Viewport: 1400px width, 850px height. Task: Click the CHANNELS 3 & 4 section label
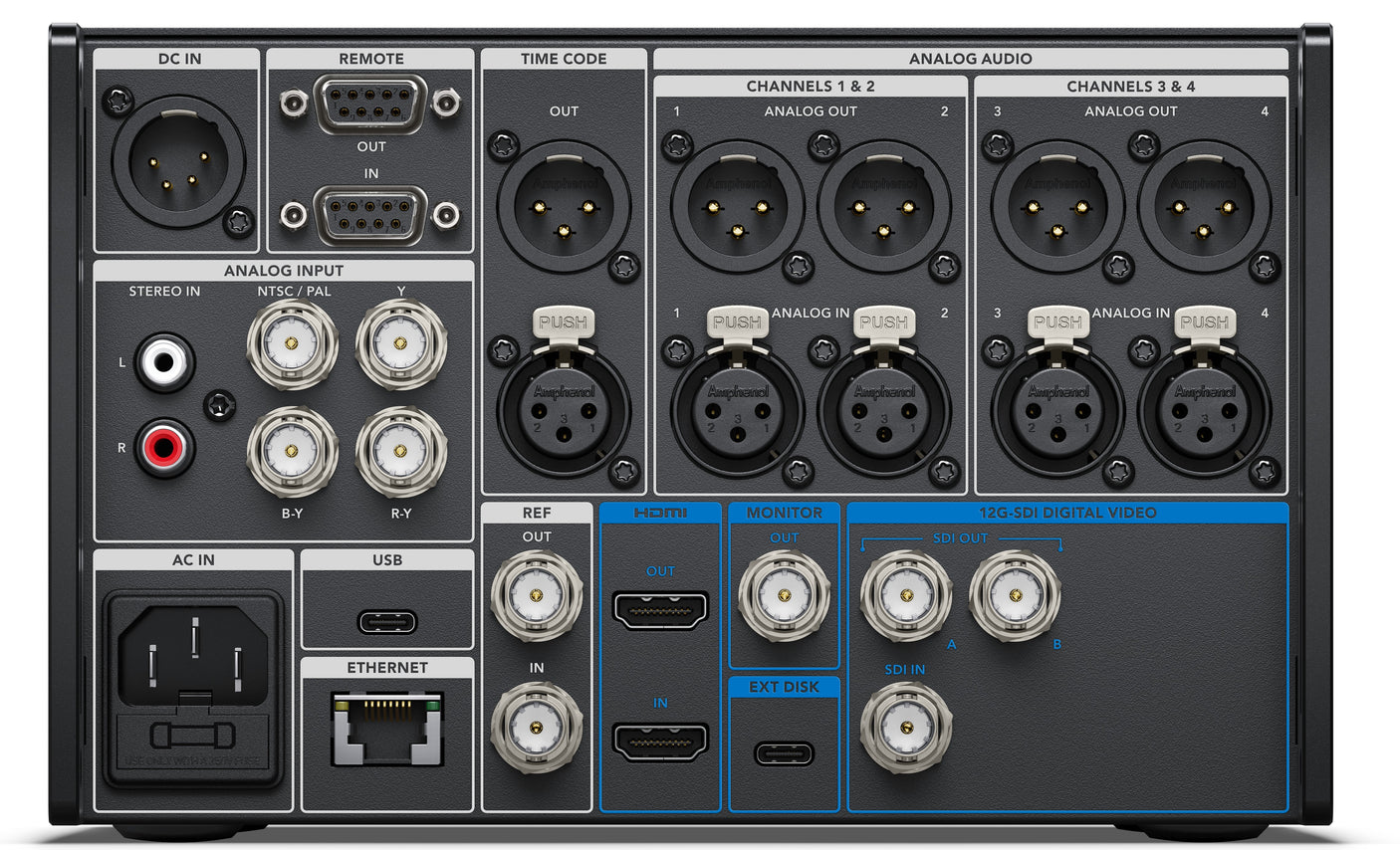1130,86
